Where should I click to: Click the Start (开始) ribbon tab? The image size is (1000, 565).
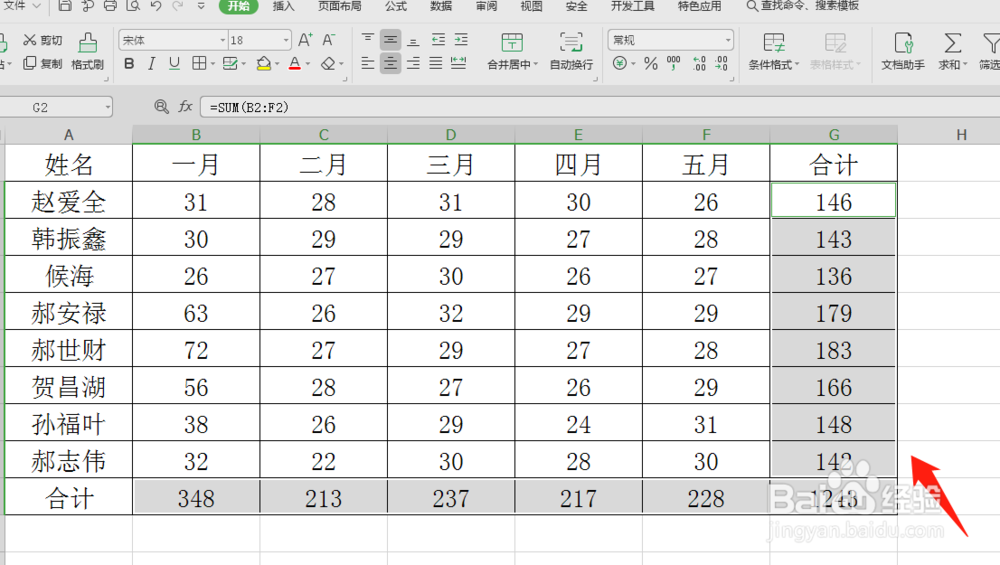click(239, 6)
